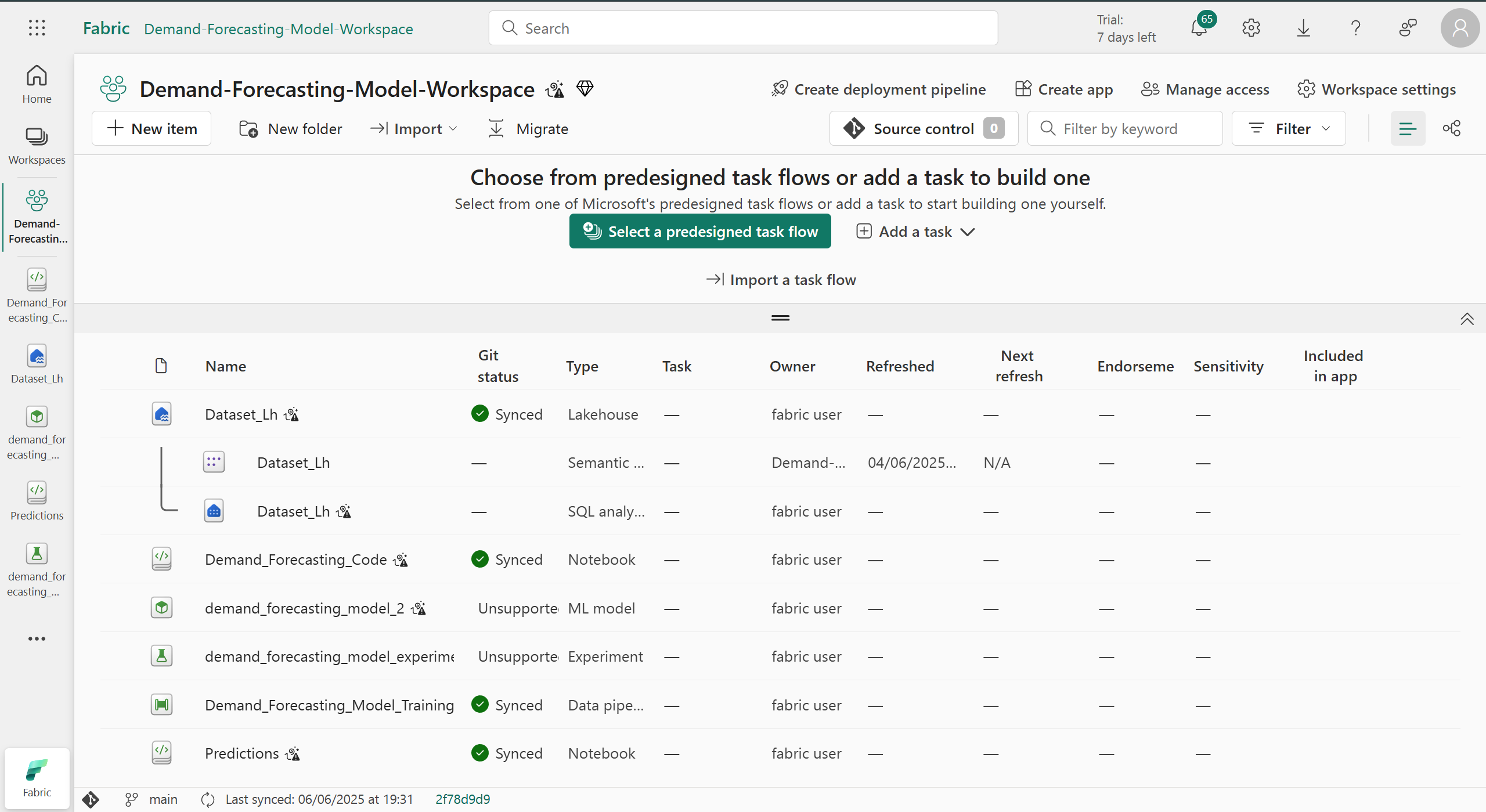Viewport: 1486px width, 812px height.
Task: Click the Dataset_Lh lakehouse row icon
Action: pyautogui.click(x=161, y=414)
